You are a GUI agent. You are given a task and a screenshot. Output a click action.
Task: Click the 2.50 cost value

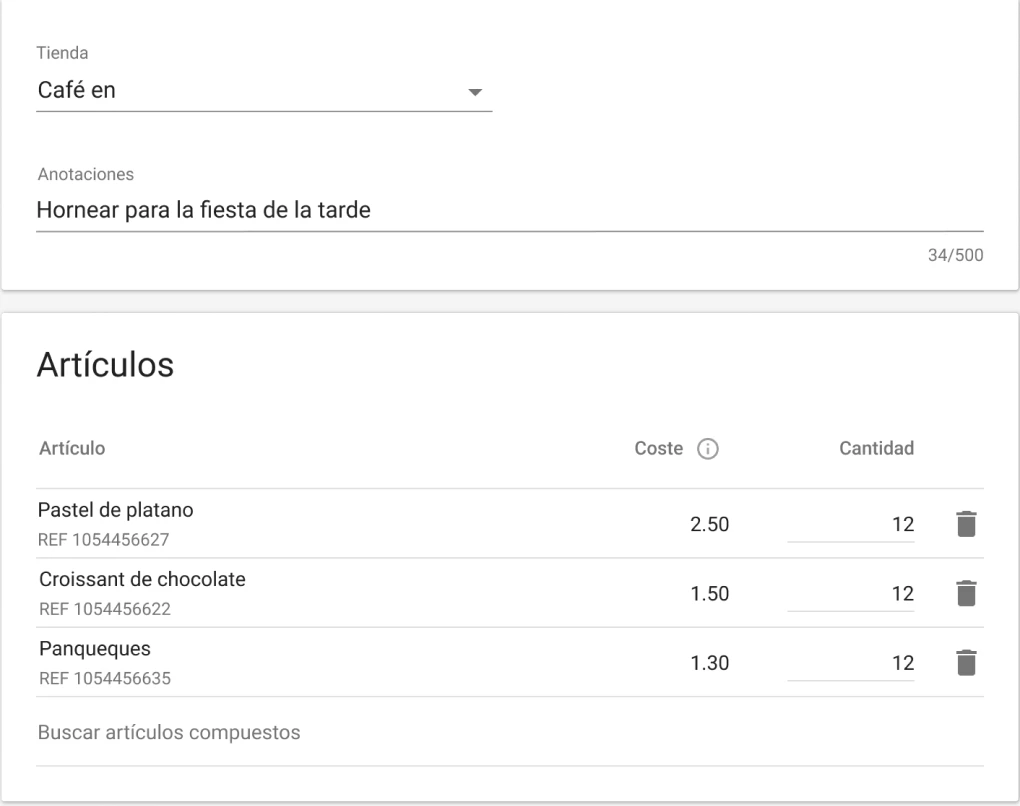710,524
